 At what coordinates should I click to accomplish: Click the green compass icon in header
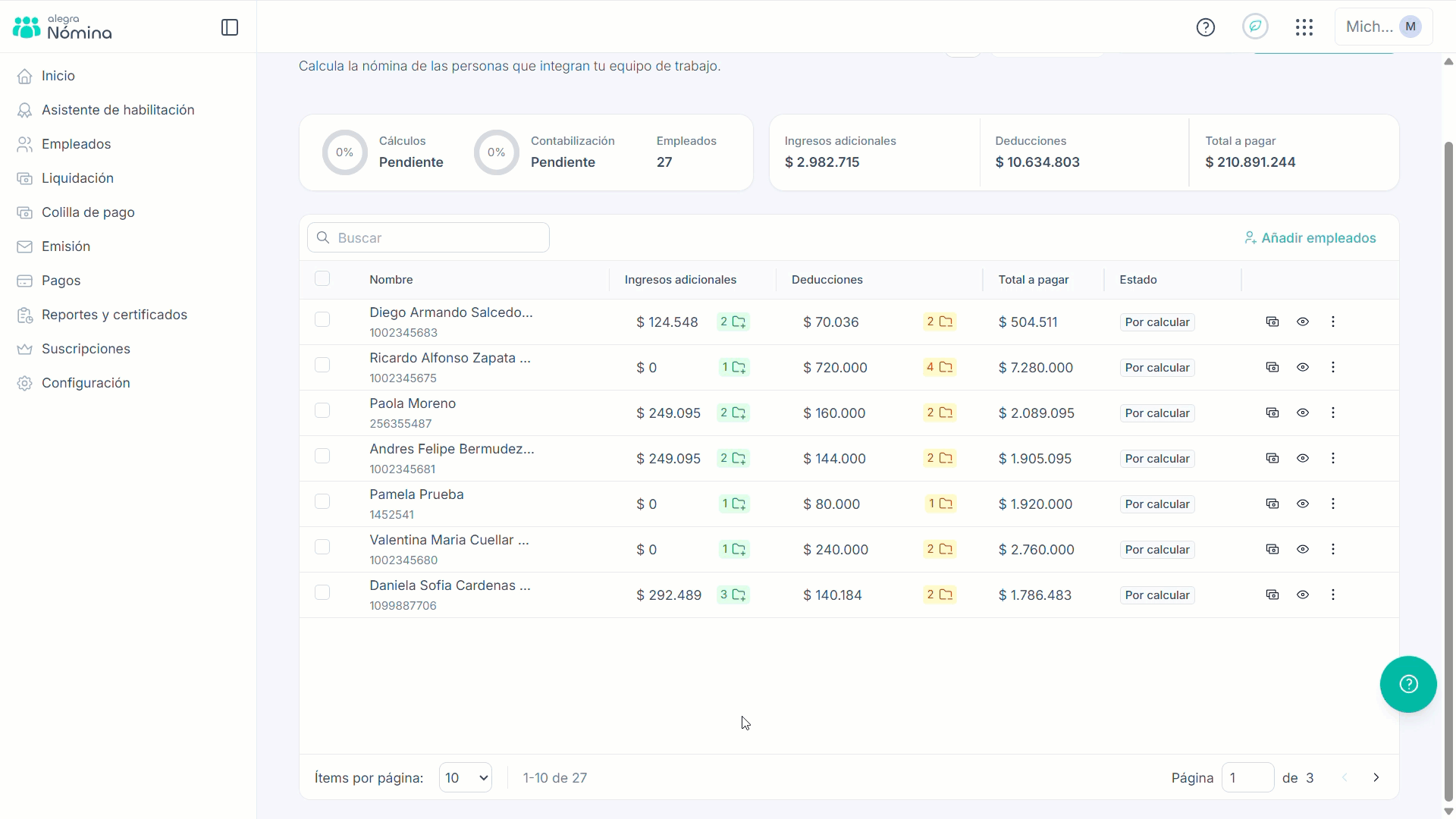[x=1256, y=27]
